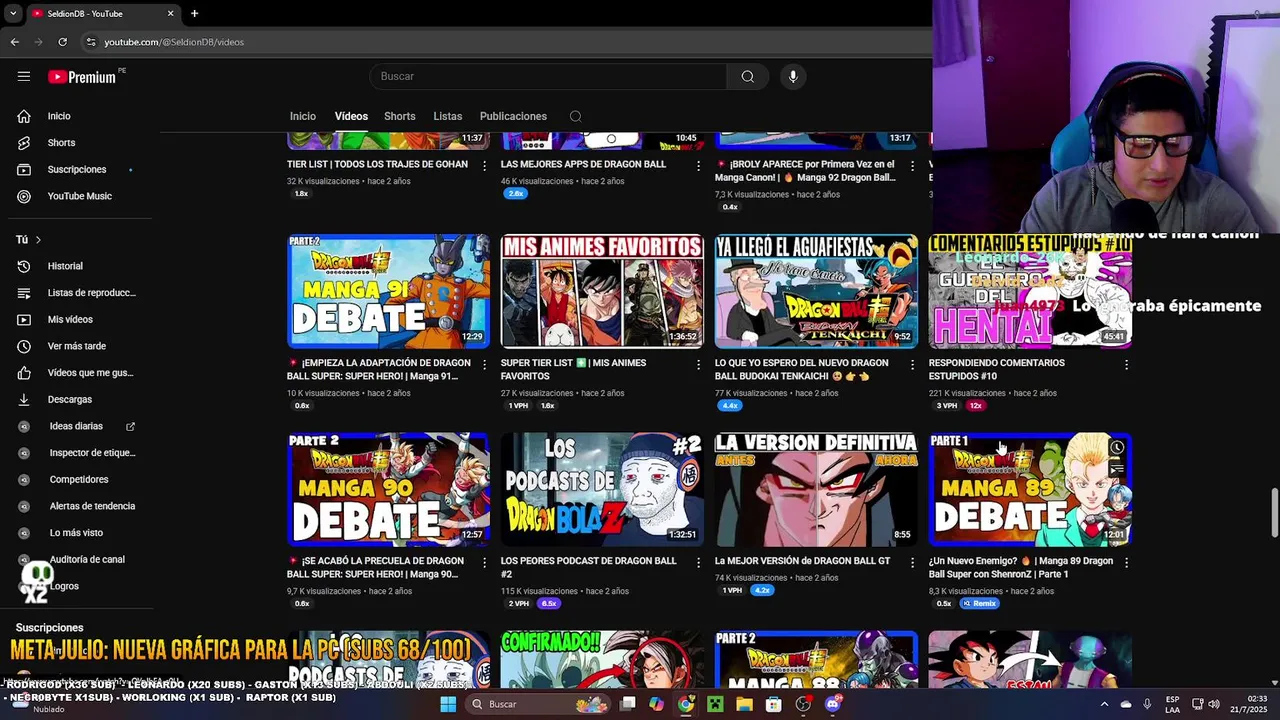Open options for La Mejor Versión GT video
The image size is (1280, 720).
912,562
